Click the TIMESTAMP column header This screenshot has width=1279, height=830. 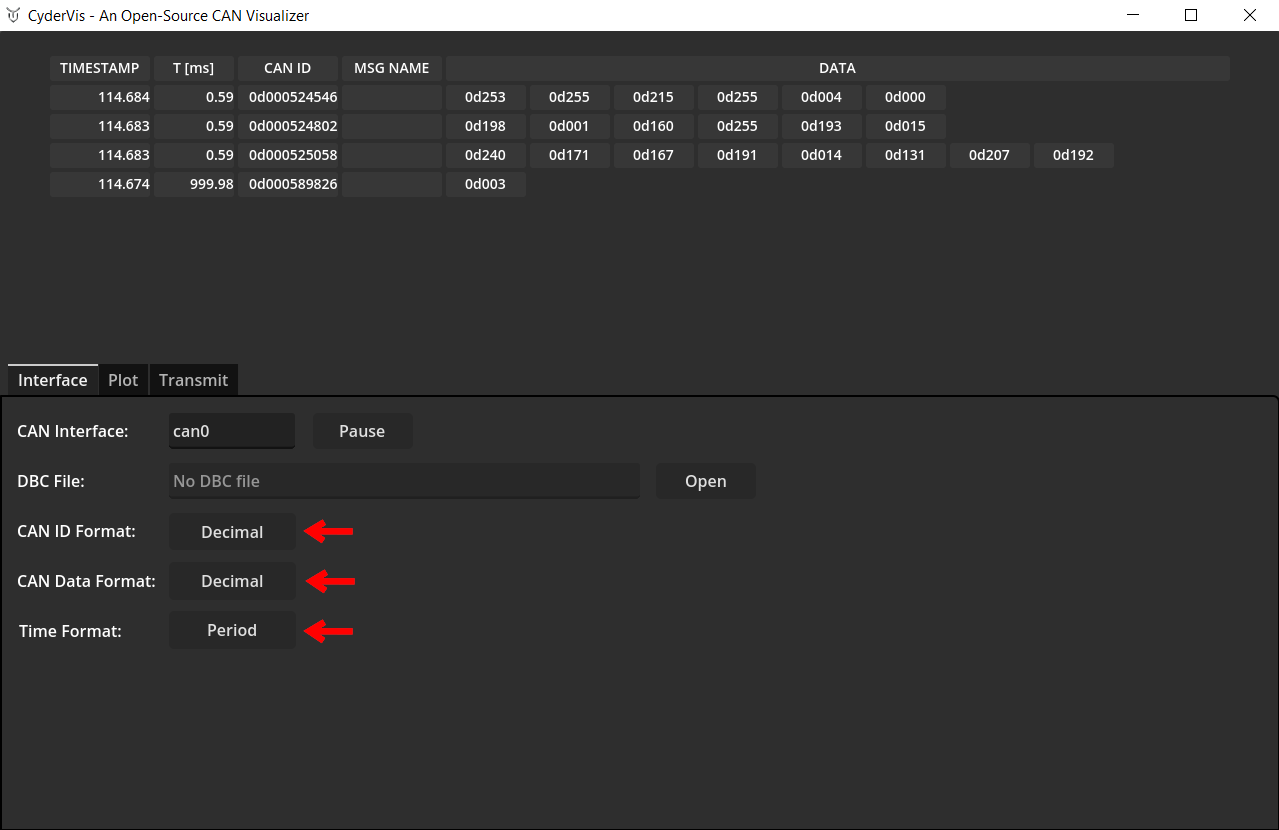[x=99, y=68]
